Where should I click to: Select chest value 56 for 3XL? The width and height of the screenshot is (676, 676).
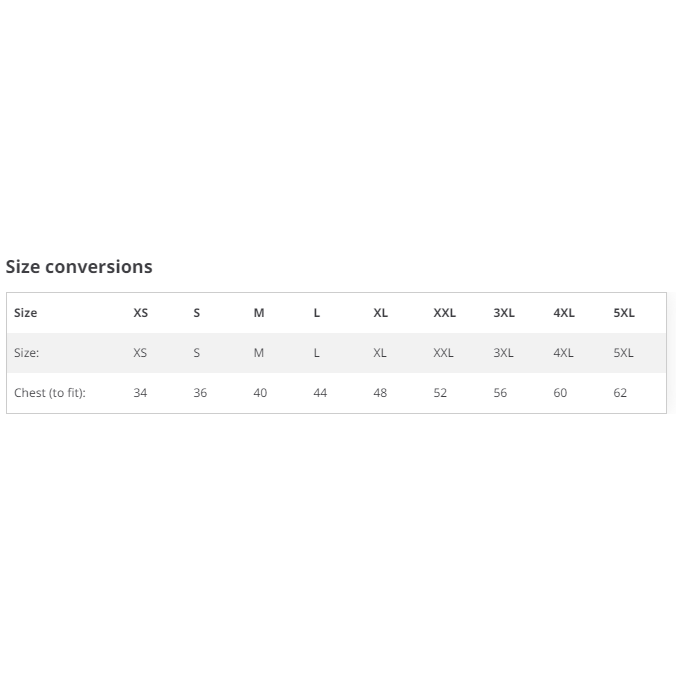[500, 393]
